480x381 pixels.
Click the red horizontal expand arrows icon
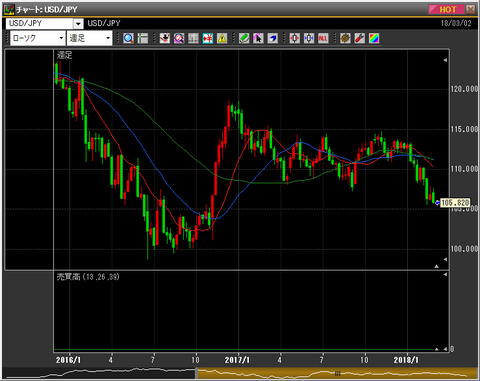(x=294, y=38)
